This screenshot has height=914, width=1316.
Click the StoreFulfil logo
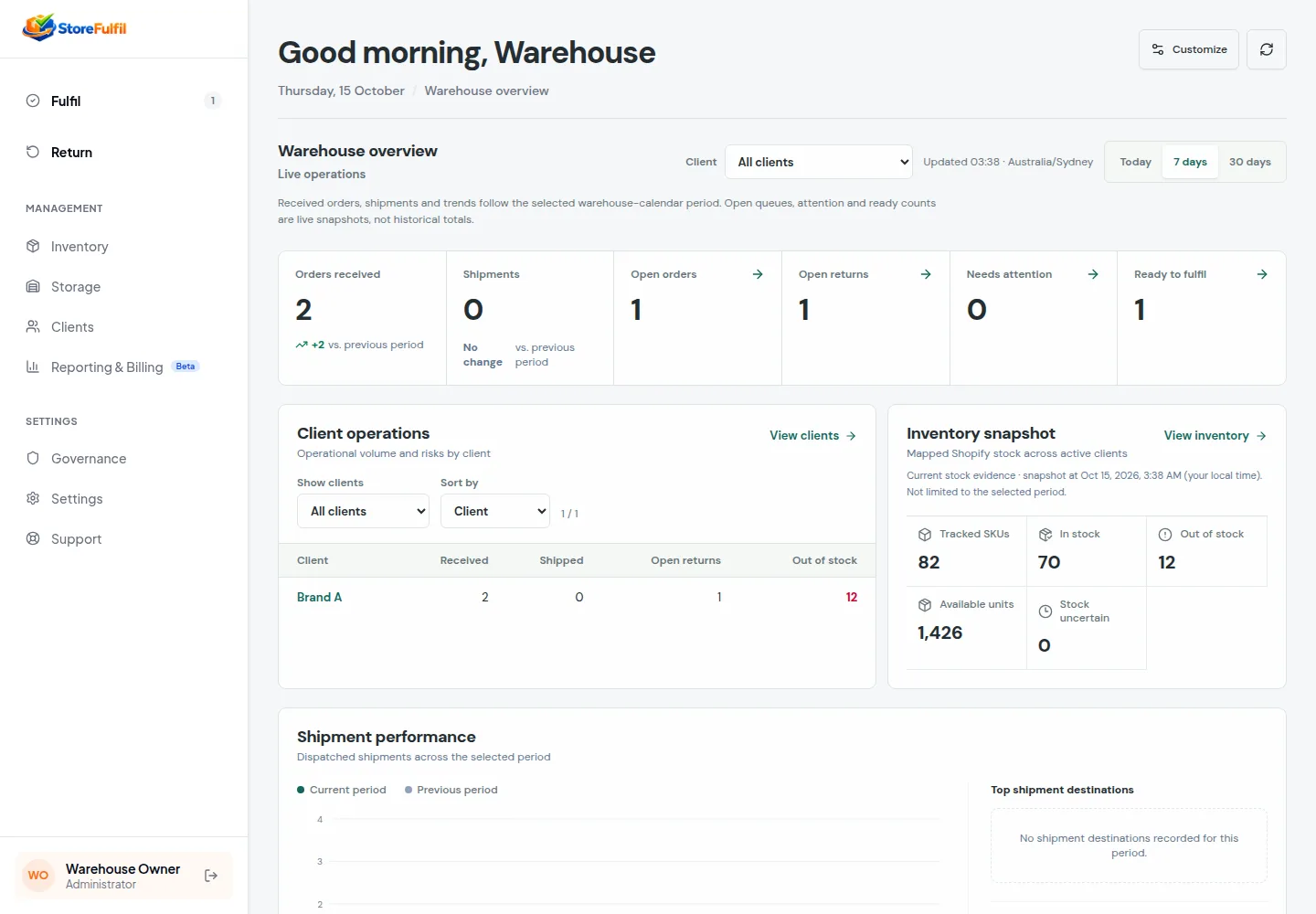(75, 27)
